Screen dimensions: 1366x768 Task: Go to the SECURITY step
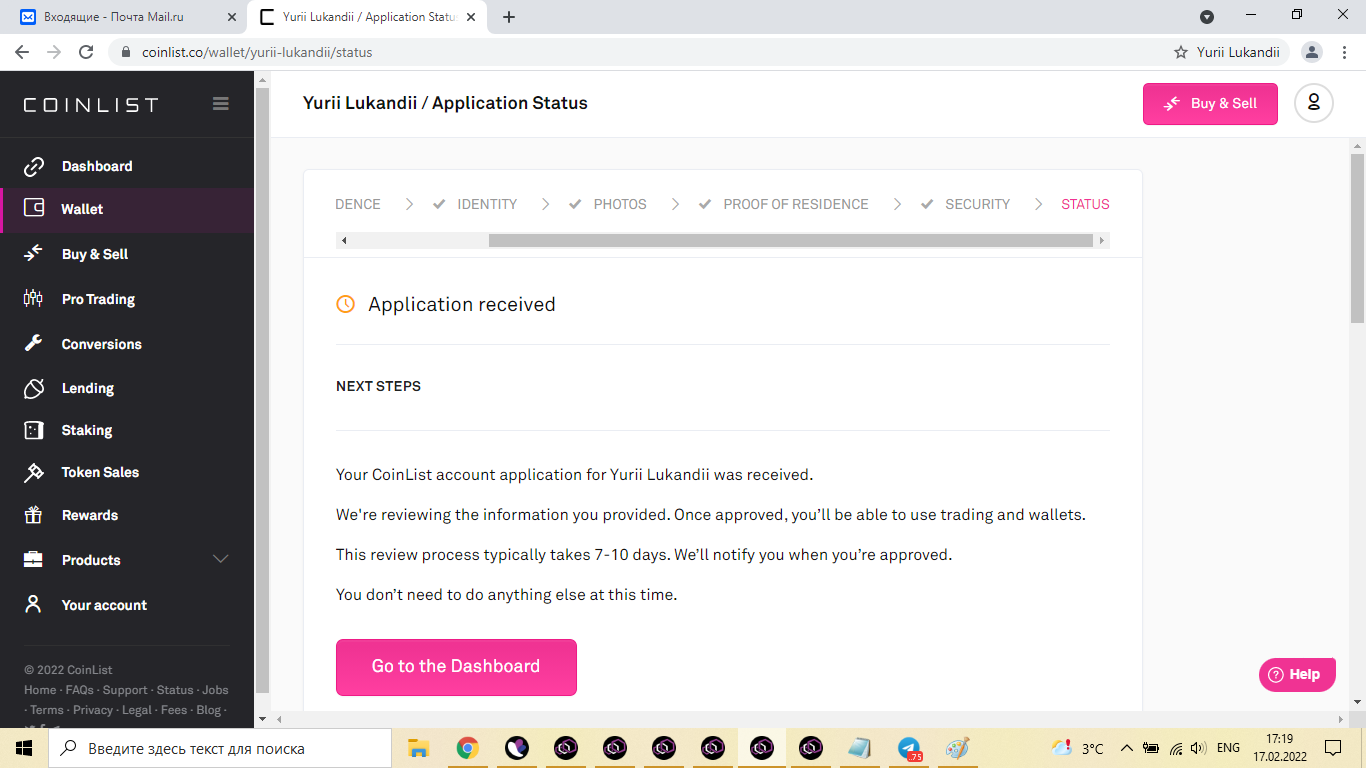(x=977, y=204)
